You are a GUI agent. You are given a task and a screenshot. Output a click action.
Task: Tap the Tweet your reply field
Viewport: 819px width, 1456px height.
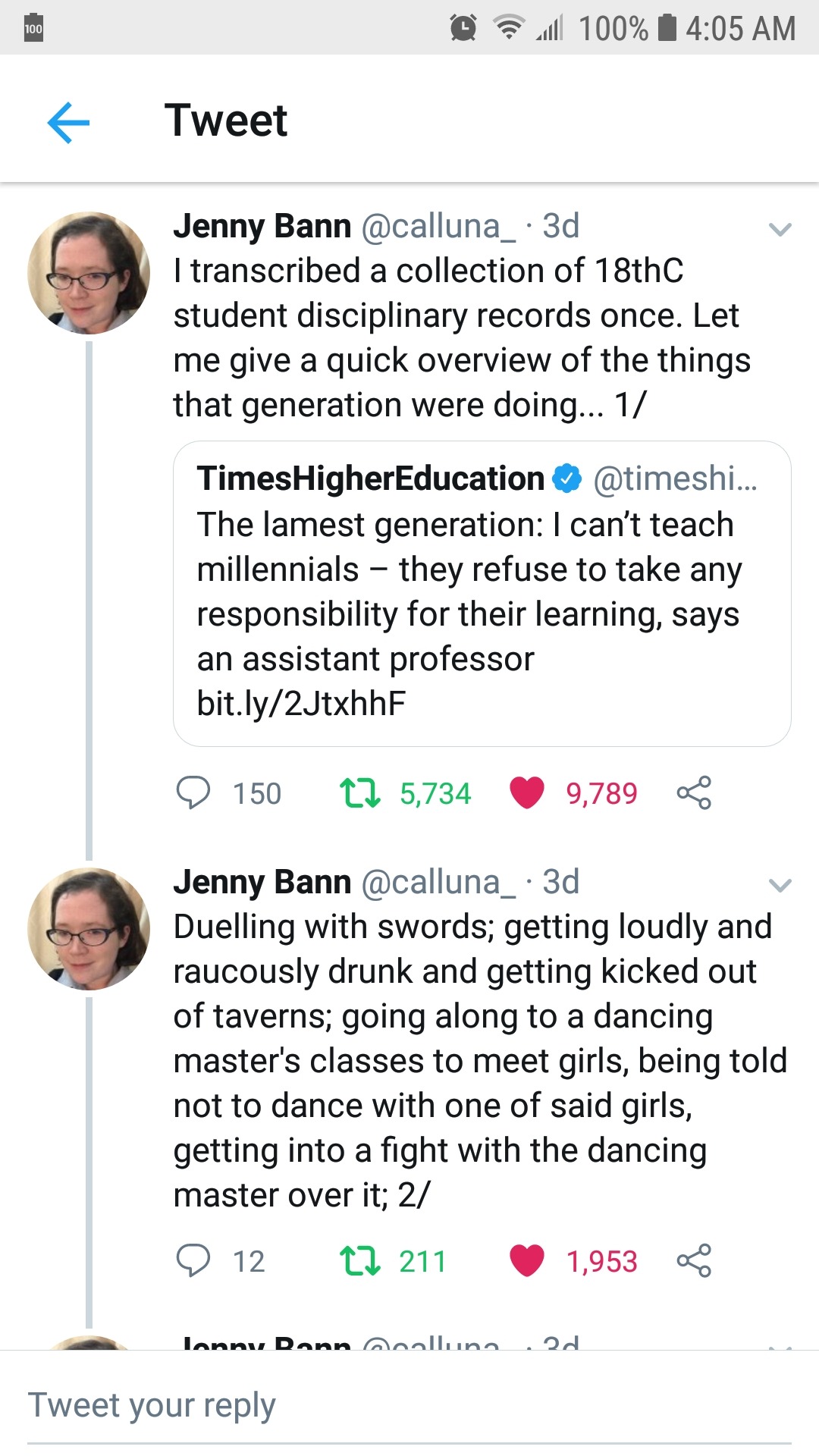click(409, 1405)
